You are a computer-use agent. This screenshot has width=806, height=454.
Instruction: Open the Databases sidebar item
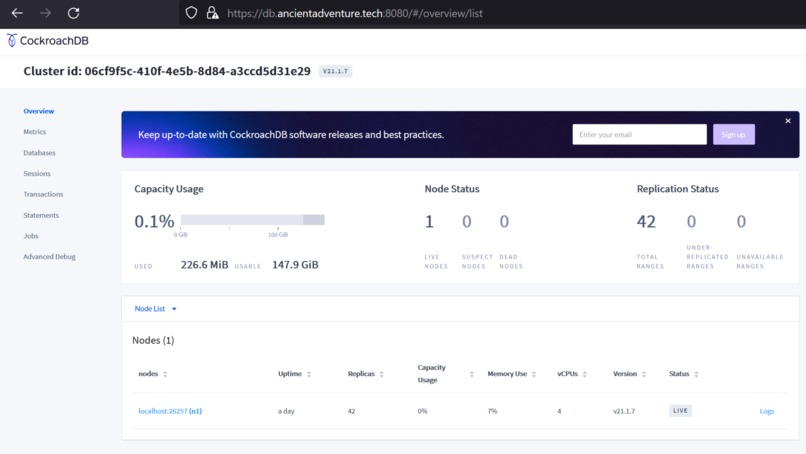point(39,153)
